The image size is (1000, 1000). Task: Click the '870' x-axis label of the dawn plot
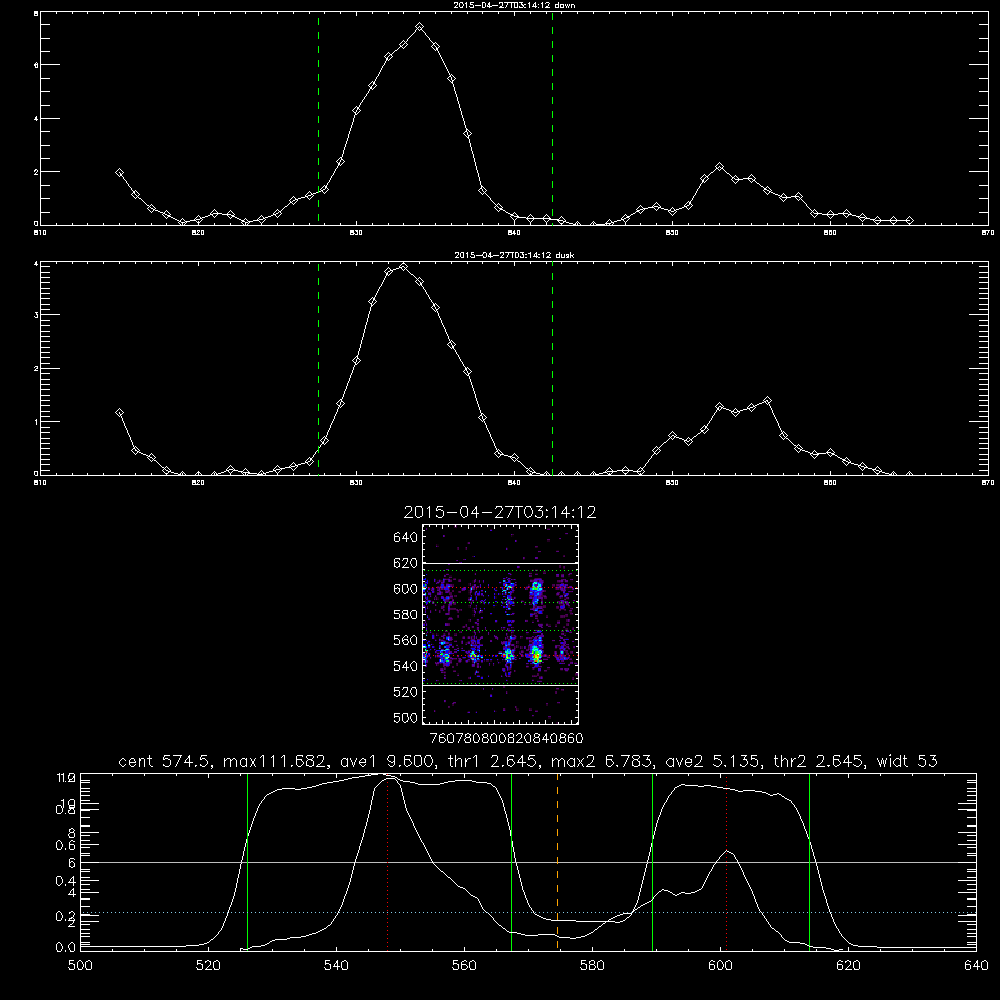(988, 233)
